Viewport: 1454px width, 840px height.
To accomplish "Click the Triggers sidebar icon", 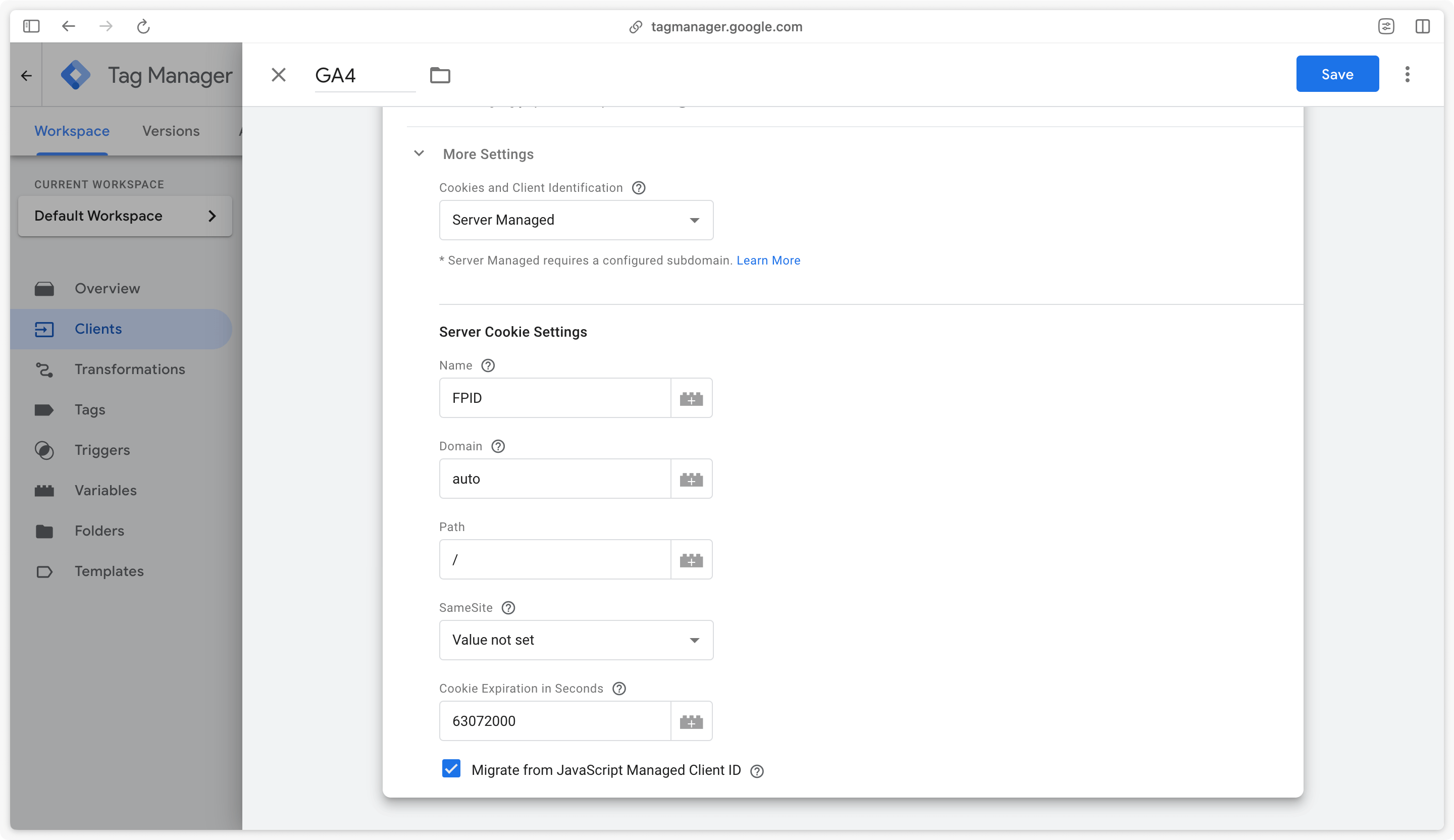I will tap(44, 449).
